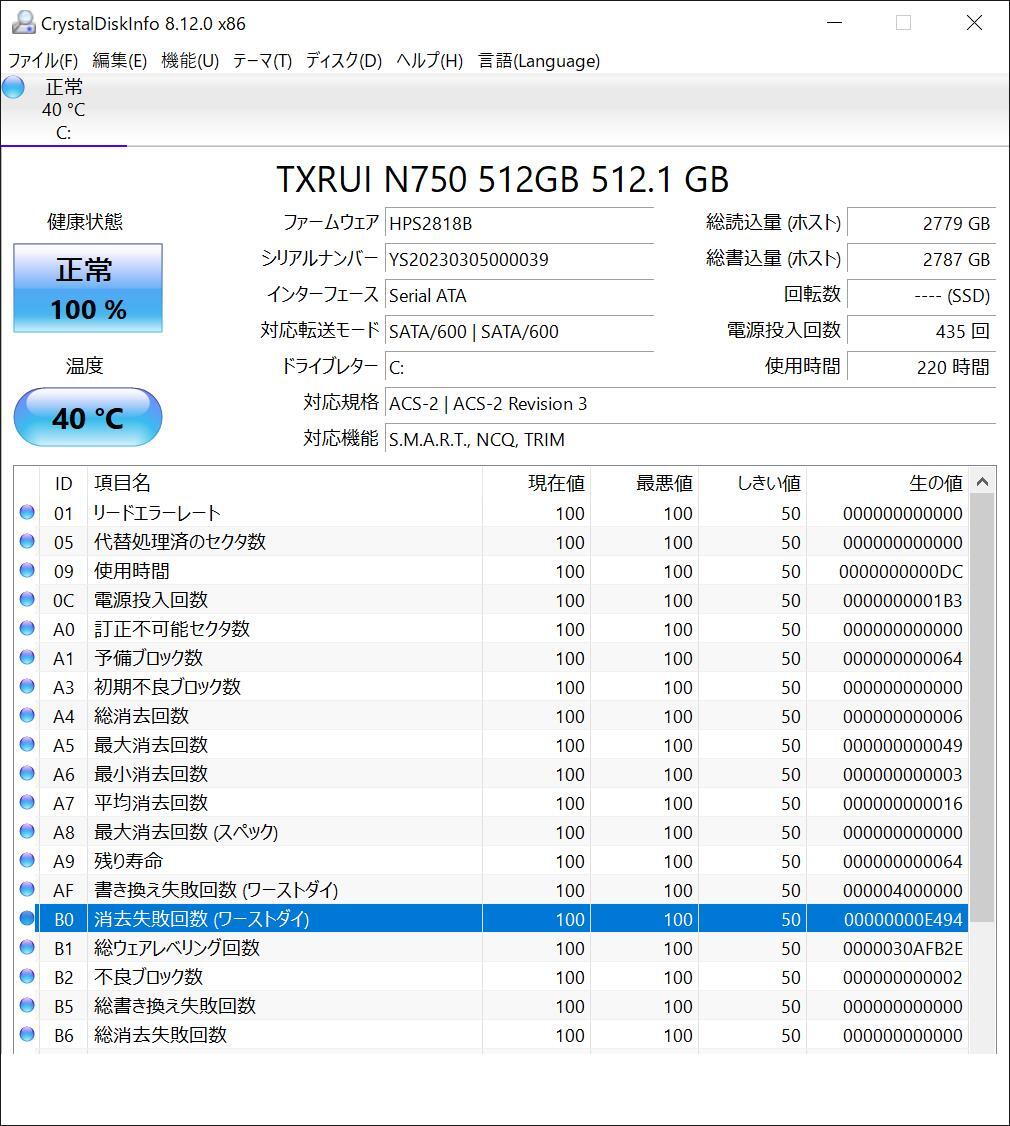1010x1126 pixels.
Task: Open the ヘルプ(H) menu
Action: (430, 61)
